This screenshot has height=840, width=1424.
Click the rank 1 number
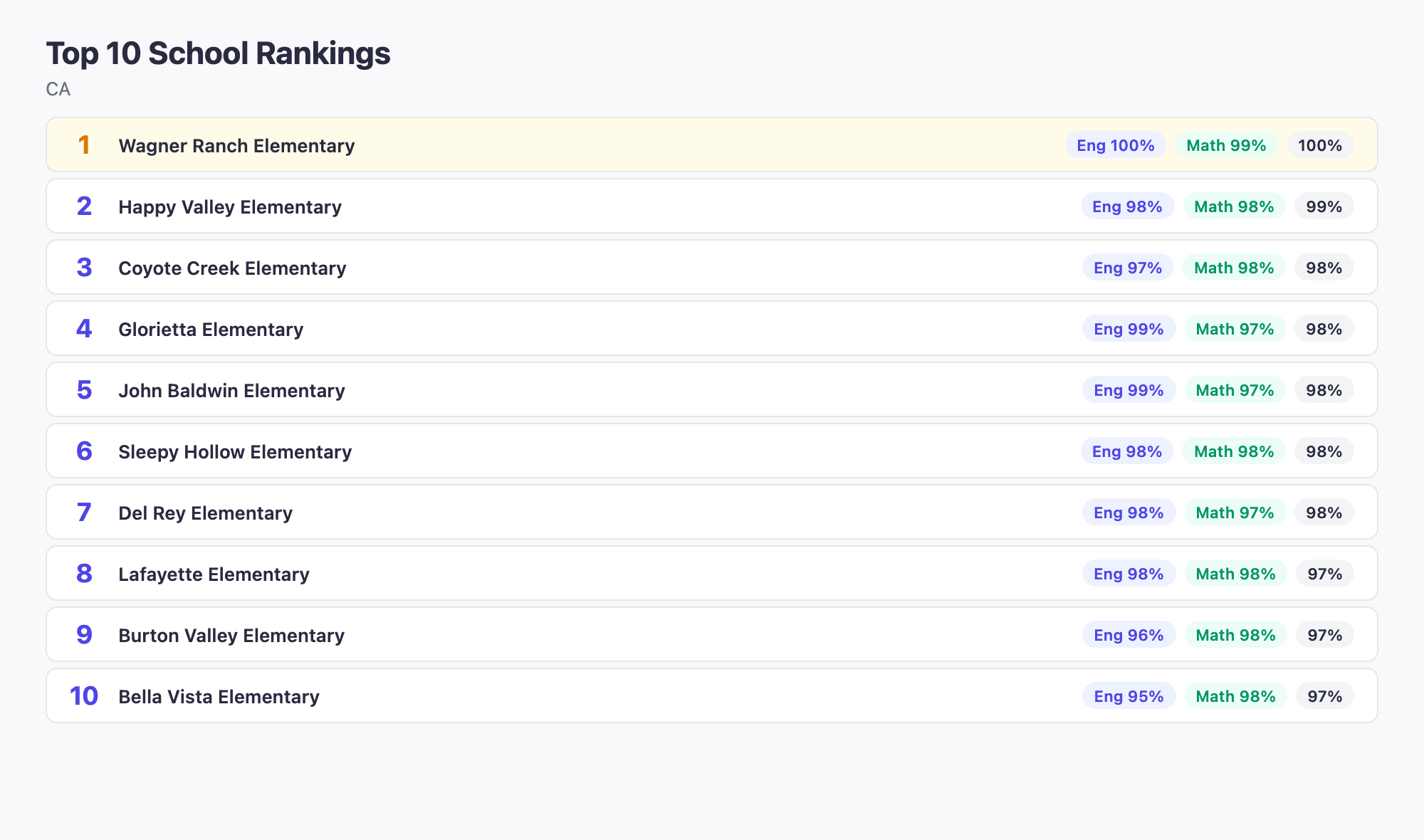(x=84, y=145)
